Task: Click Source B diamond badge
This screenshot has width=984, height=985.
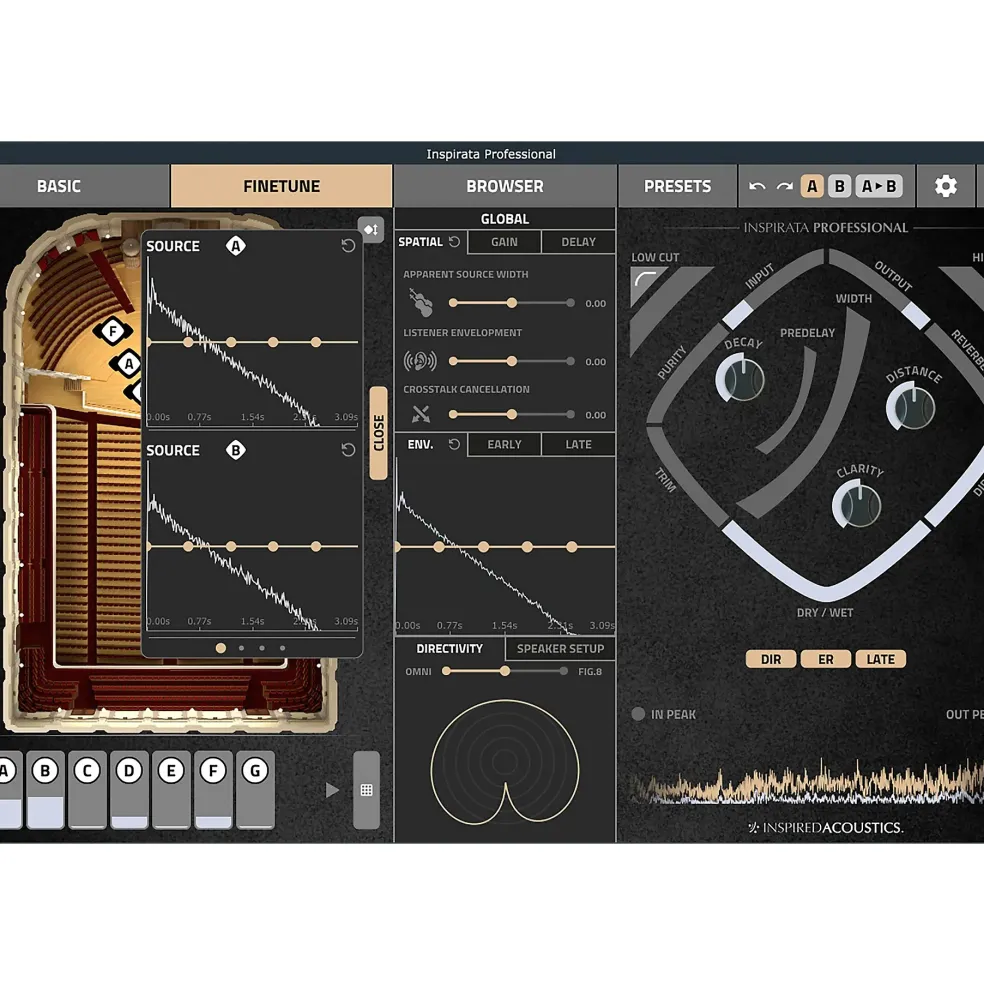Action: [236, 450]
